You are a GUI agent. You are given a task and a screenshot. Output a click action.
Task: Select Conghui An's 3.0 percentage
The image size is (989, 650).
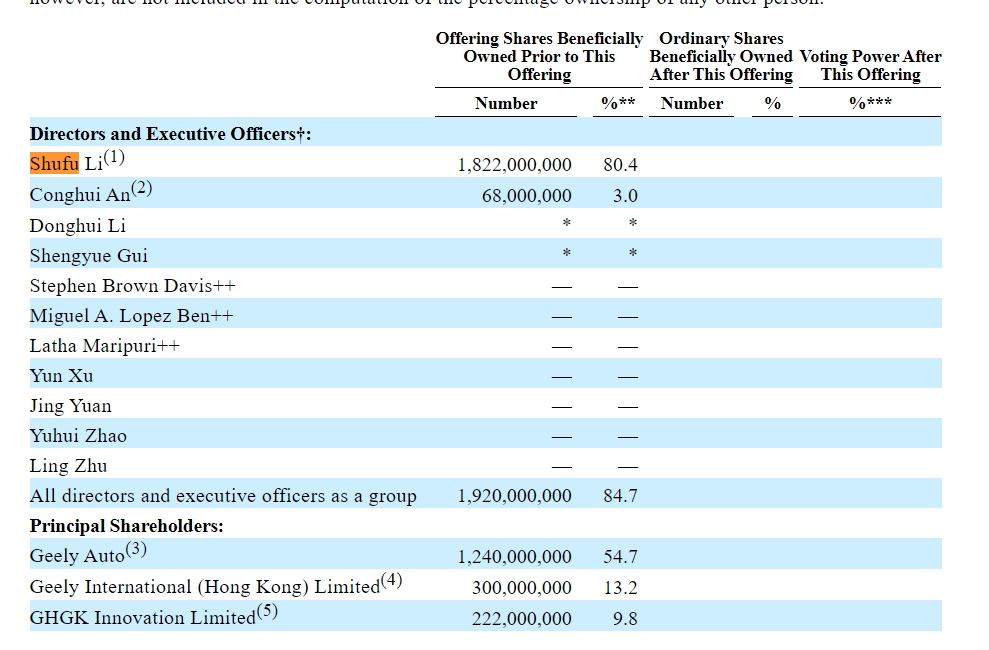coord(625,195)
